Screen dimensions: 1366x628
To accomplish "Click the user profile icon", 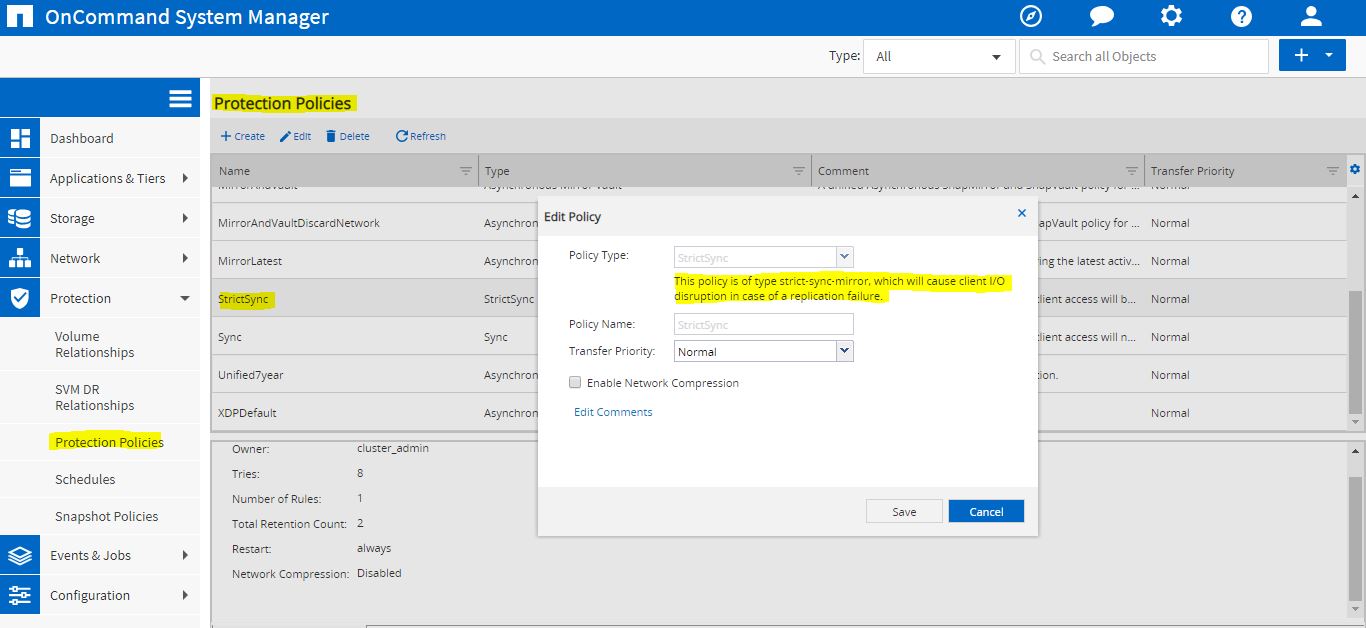I will [x=1311, y=16].
